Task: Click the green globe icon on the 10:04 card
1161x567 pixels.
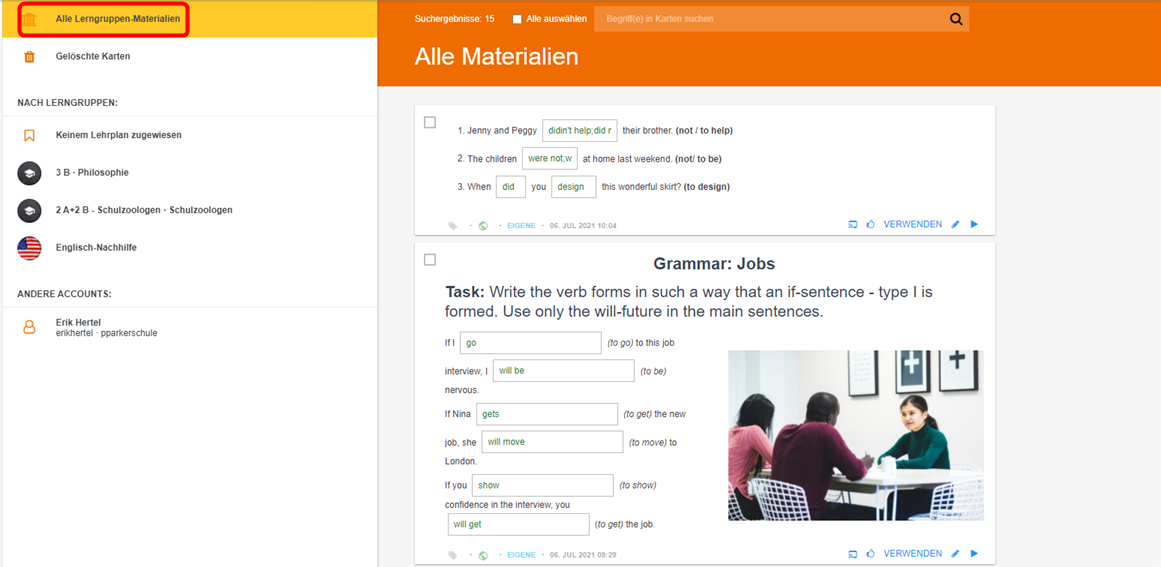Action: (484, 226)
